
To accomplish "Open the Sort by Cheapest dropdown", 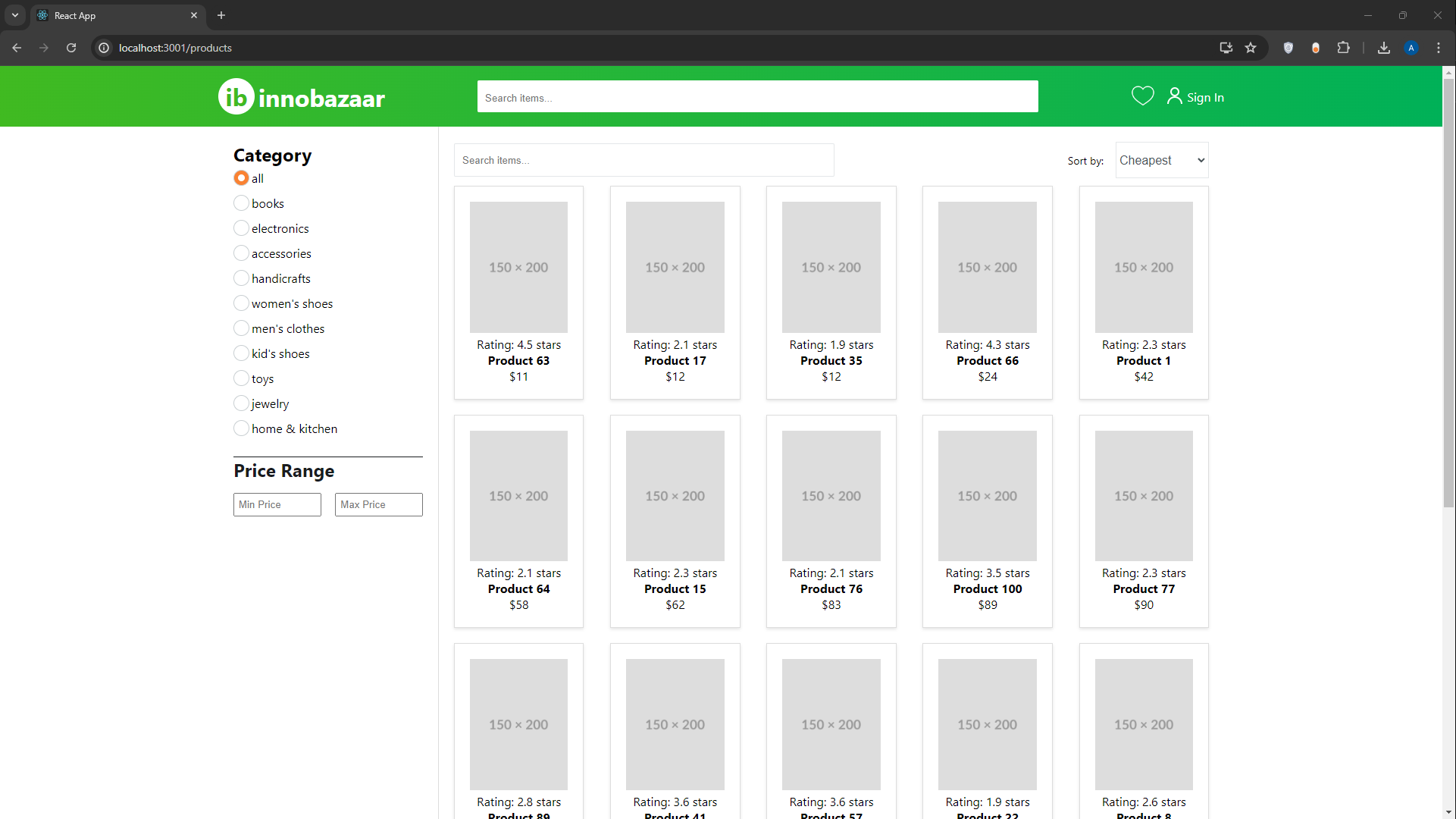I will coord(1161,160).
